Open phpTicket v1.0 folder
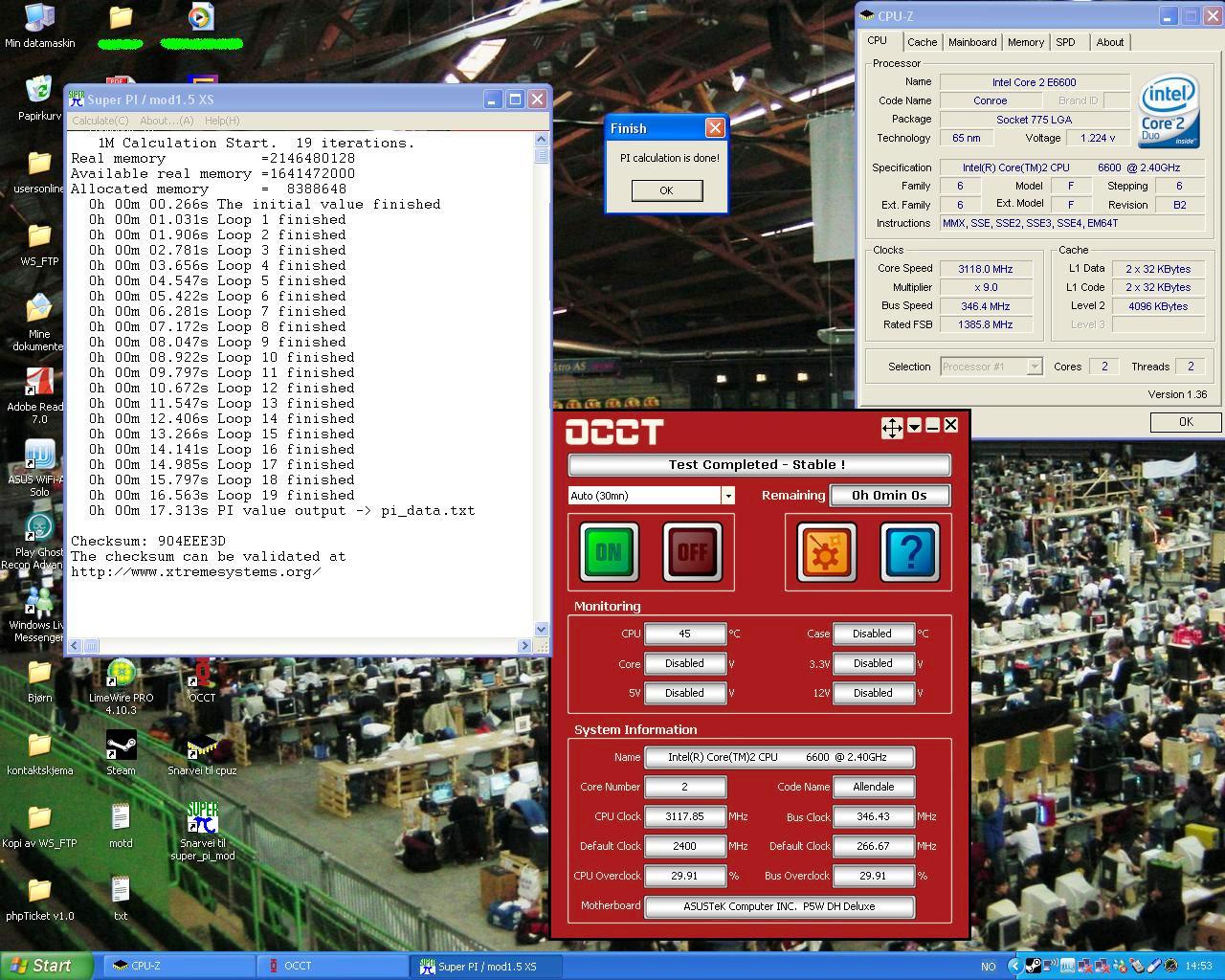This screenshot has height=980, width=1225. point(39,899)
